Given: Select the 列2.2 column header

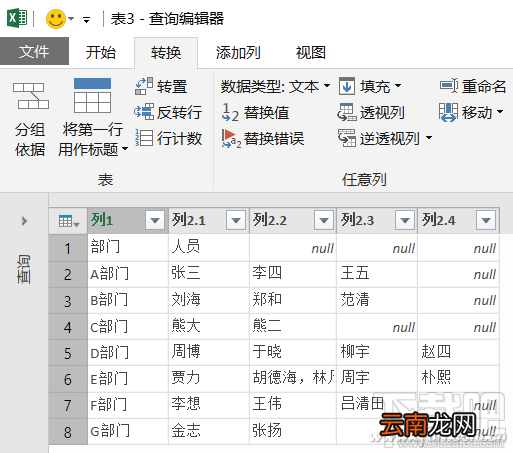Looking at the screenshot, I should (x=293, y=220).
